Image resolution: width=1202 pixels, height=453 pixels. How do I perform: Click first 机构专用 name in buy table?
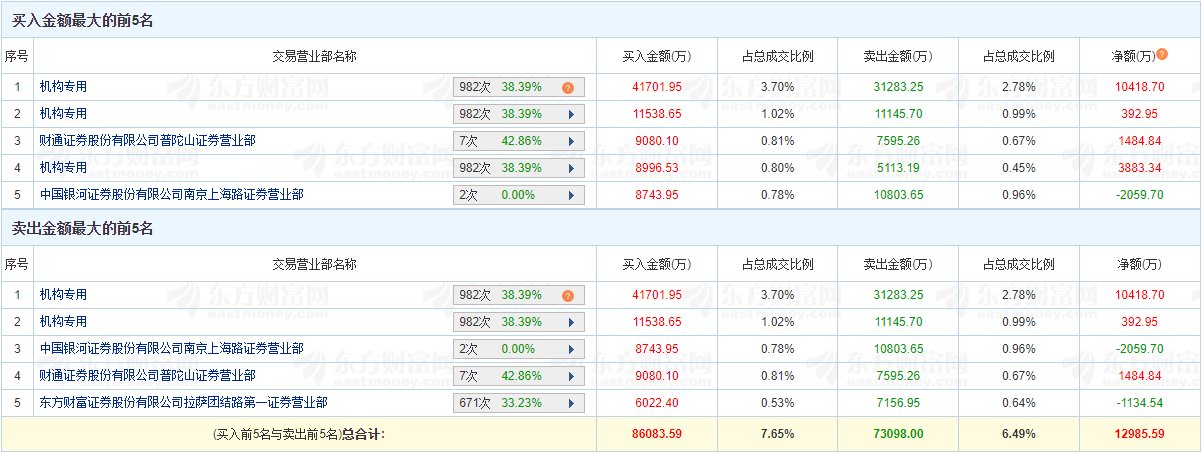63,87
